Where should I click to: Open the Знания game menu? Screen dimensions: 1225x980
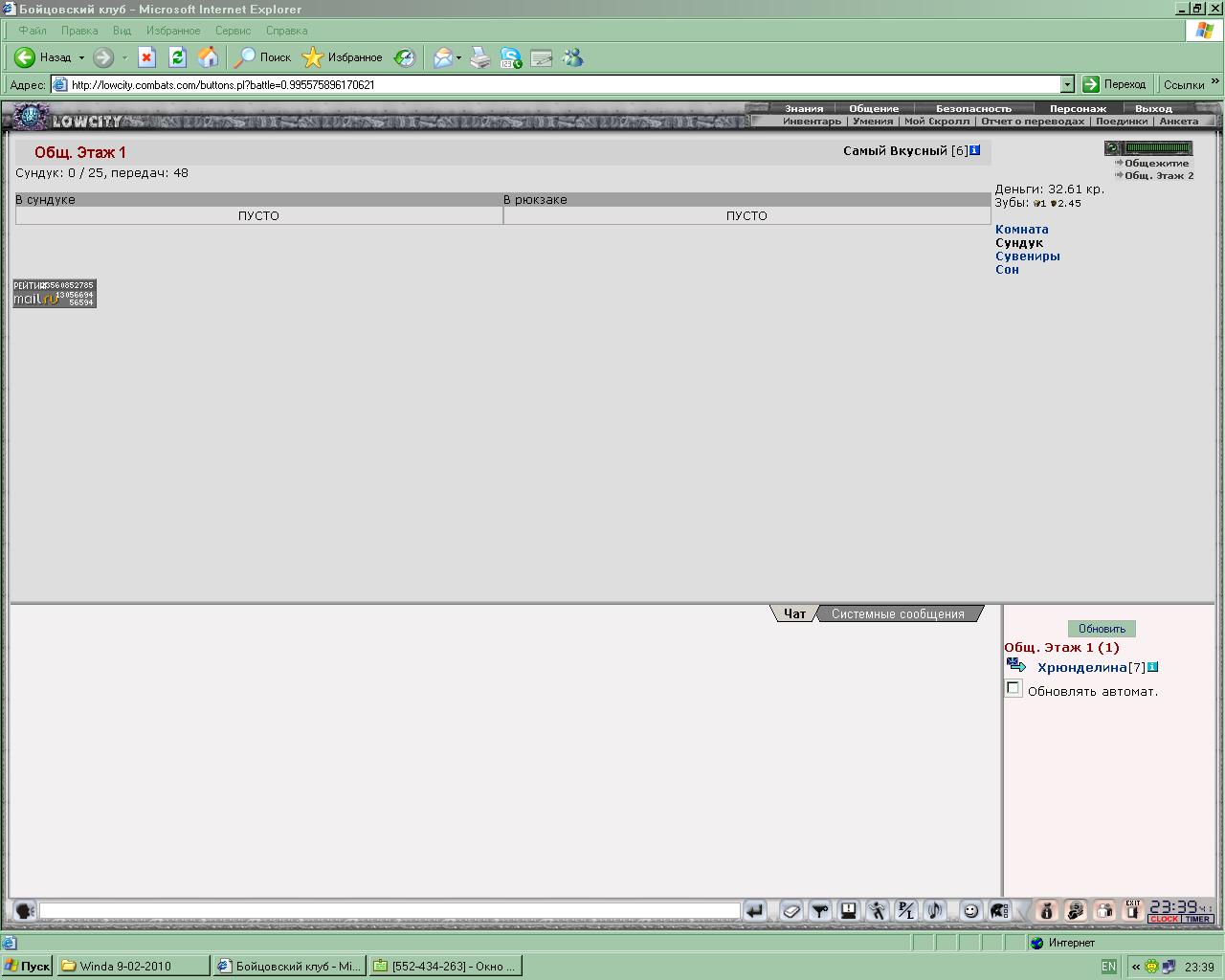(804, 108)
